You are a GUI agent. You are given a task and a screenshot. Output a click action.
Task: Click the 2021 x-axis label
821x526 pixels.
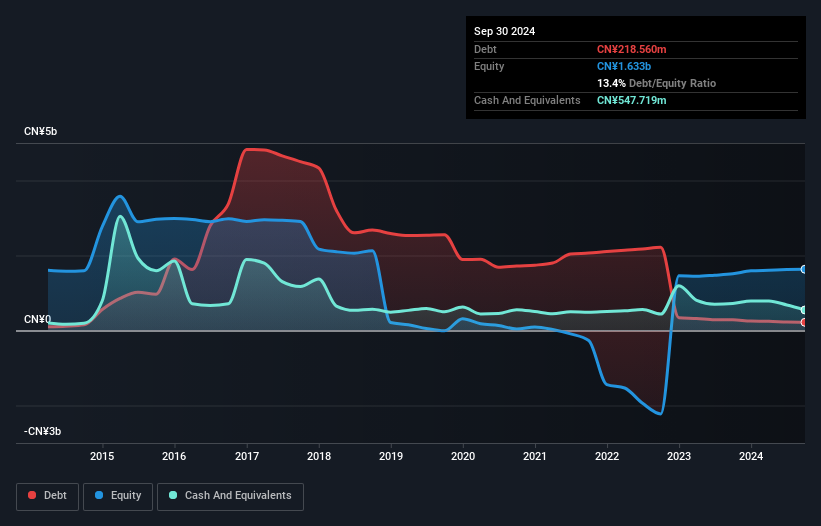(x=535, y=456)
